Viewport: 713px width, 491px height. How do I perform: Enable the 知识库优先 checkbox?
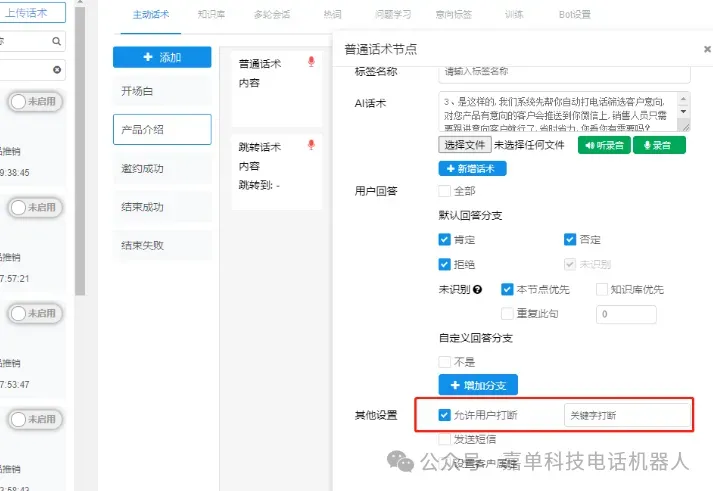(602, 289)
